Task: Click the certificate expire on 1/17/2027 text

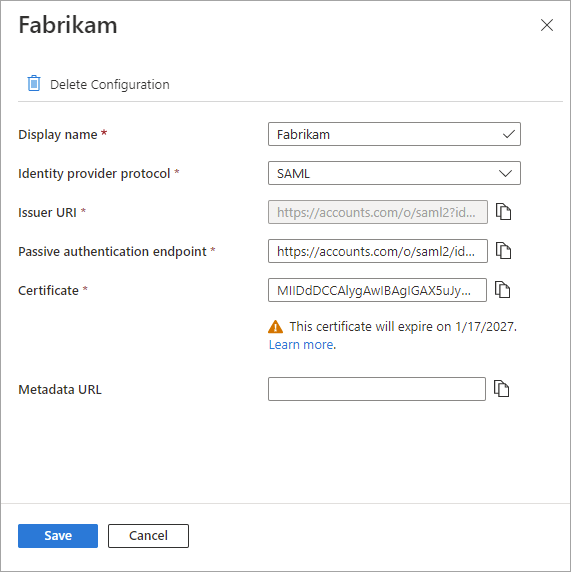Action: (x=403, y=326)
